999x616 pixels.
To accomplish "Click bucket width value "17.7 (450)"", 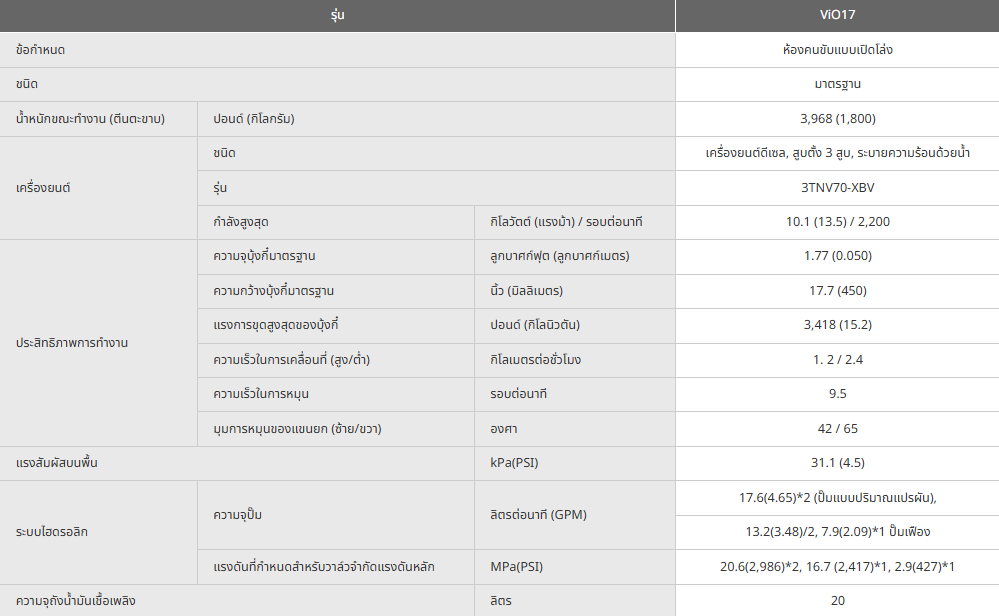I will click(837, 291).
